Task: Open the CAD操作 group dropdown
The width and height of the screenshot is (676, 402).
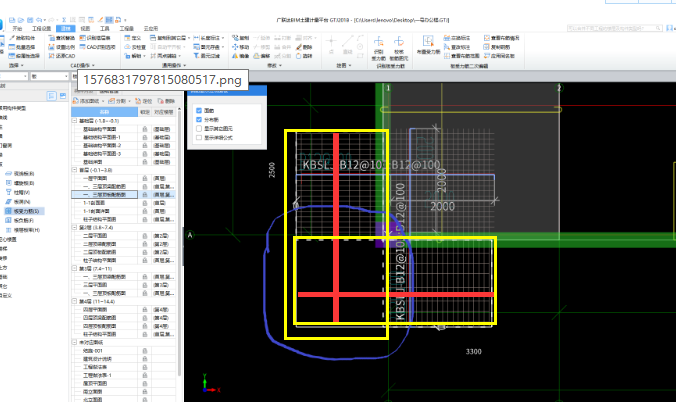Action: coord(82,66)
